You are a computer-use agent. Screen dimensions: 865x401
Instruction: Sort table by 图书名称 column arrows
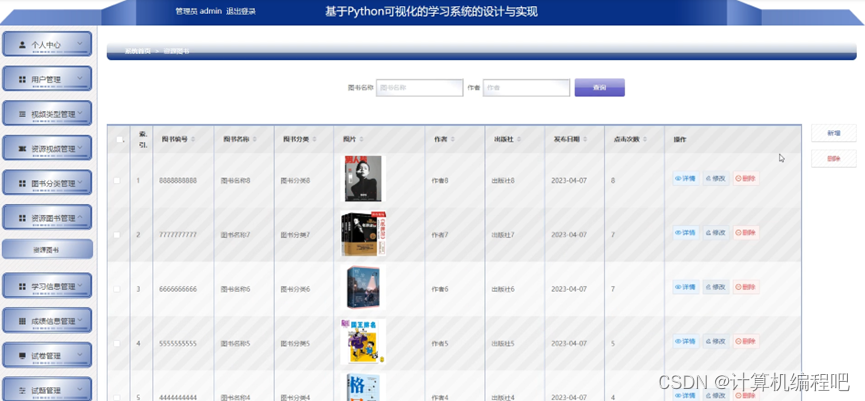click(x=254, y=140)
